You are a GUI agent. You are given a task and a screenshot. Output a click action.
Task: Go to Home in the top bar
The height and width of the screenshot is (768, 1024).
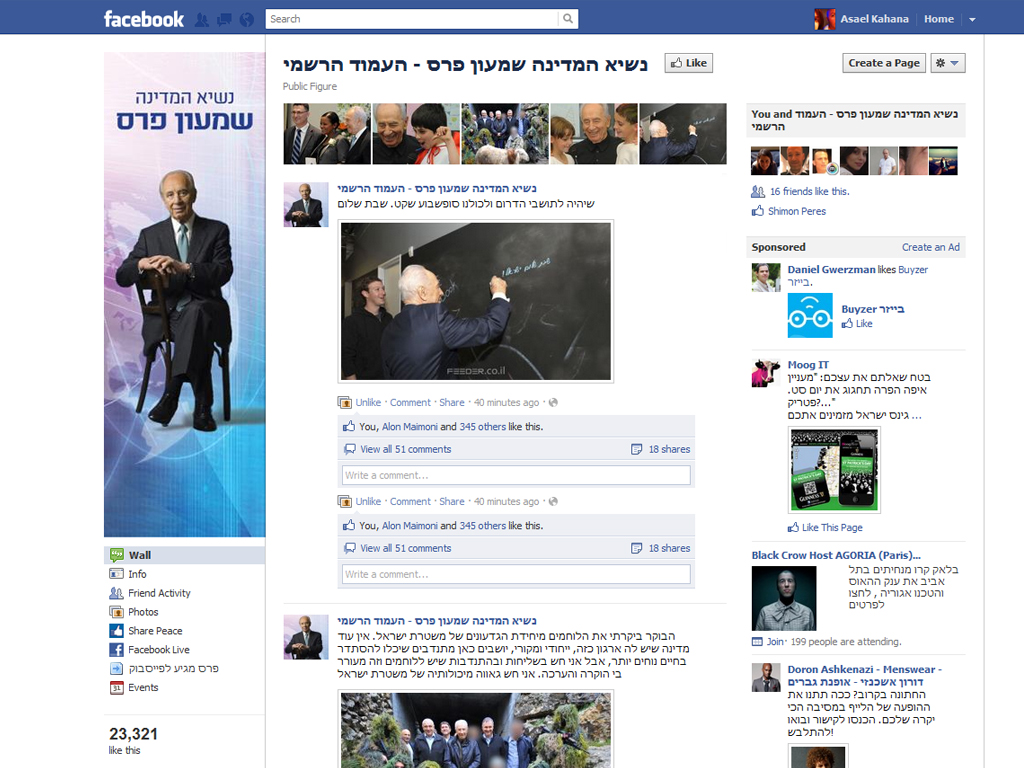(938, 19)
